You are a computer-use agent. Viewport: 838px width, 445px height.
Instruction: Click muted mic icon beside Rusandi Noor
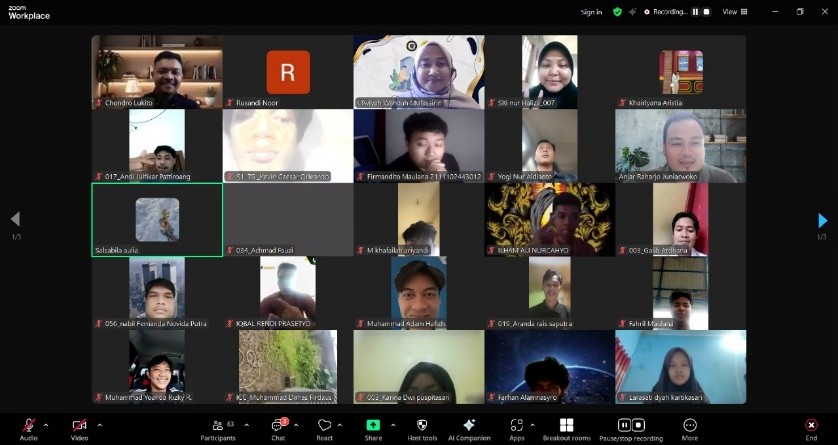(230, 103)
